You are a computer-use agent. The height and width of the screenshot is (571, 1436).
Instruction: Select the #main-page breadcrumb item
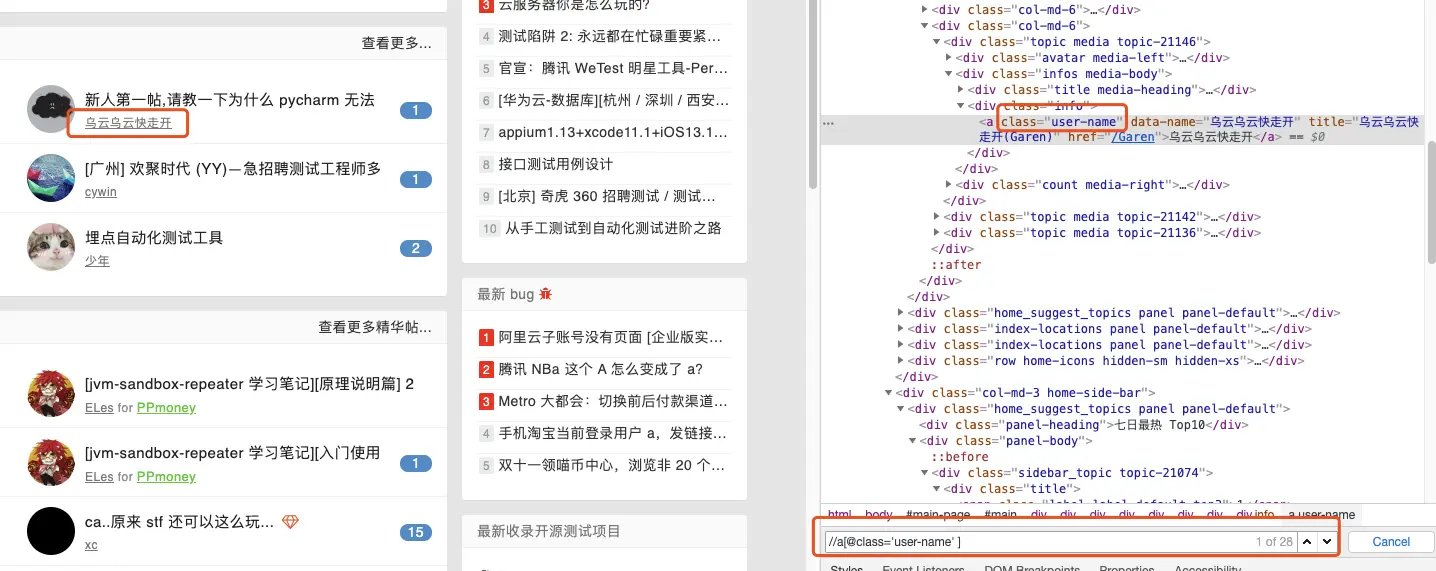point(938,514)
